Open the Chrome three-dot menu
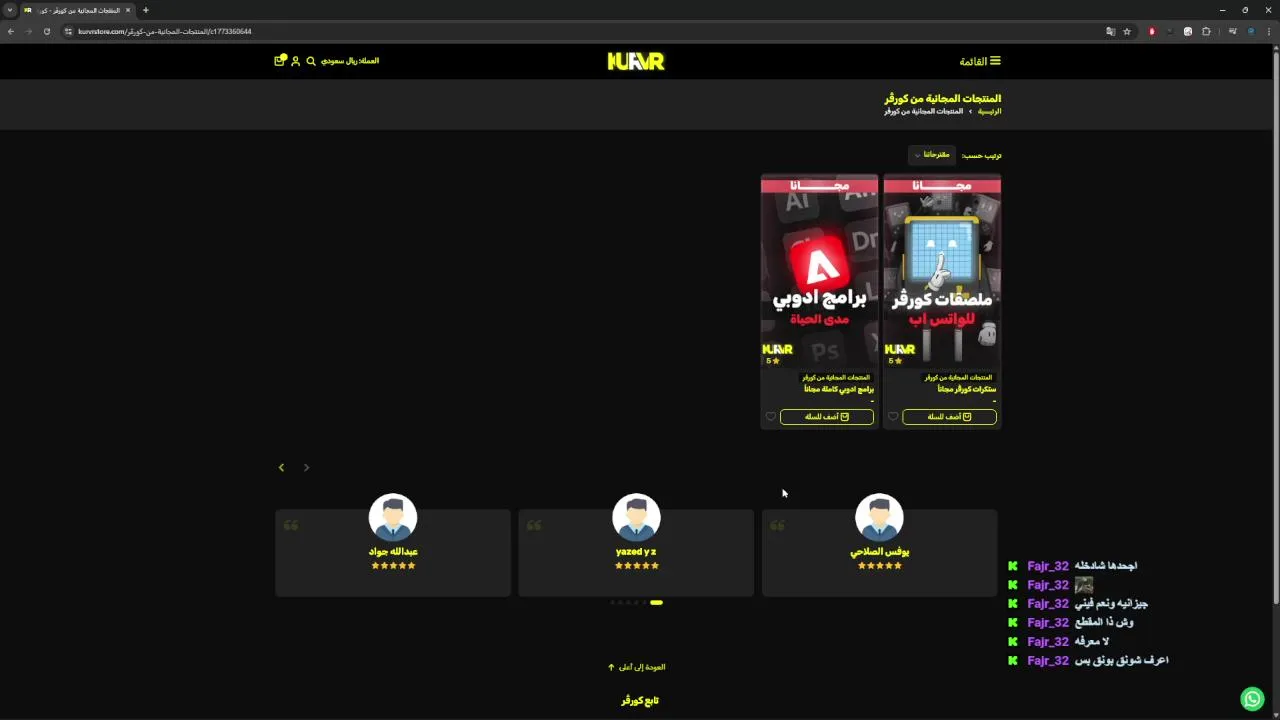 pyautogui.click(x=1268, y=31)
